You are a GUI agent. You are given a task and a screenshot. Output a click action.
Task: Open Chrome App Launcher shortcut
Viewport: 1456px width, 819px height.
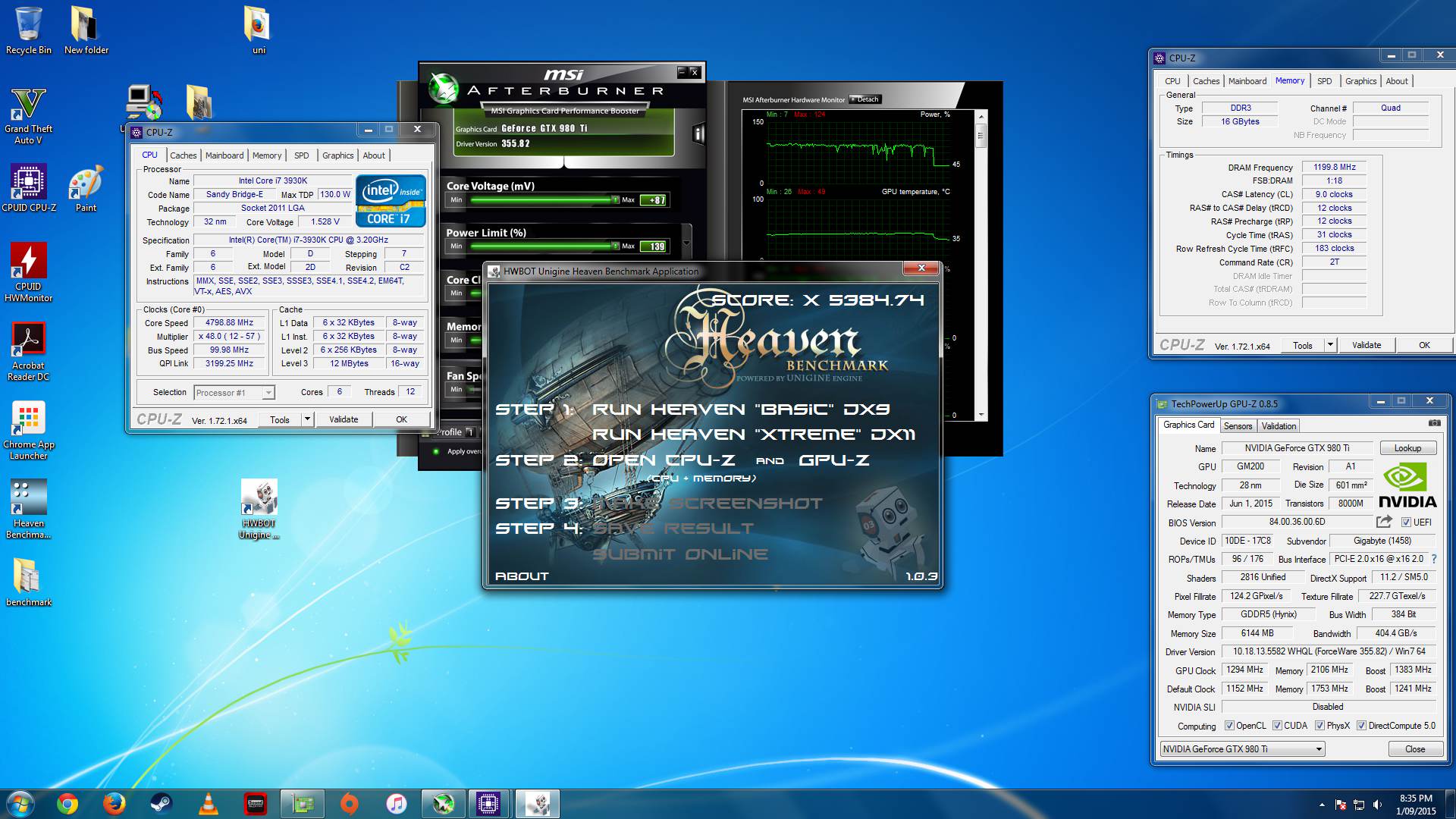(x=29, y=430)
